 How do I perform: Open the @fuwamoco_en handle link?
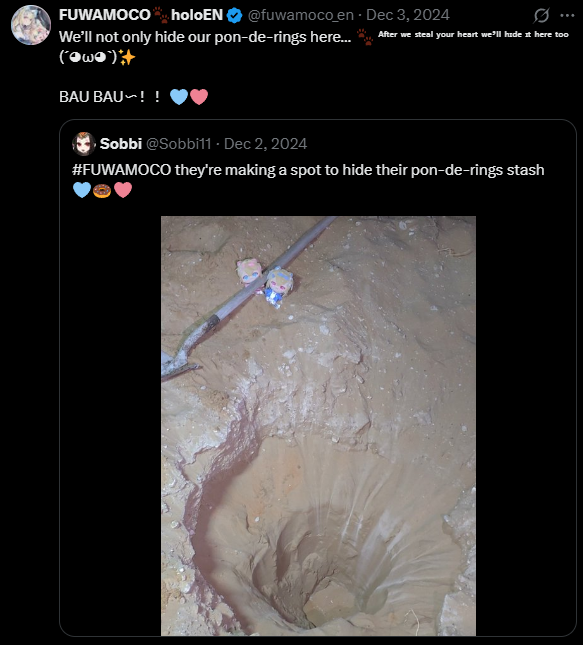pyautogui.click(x=300, y=15)
